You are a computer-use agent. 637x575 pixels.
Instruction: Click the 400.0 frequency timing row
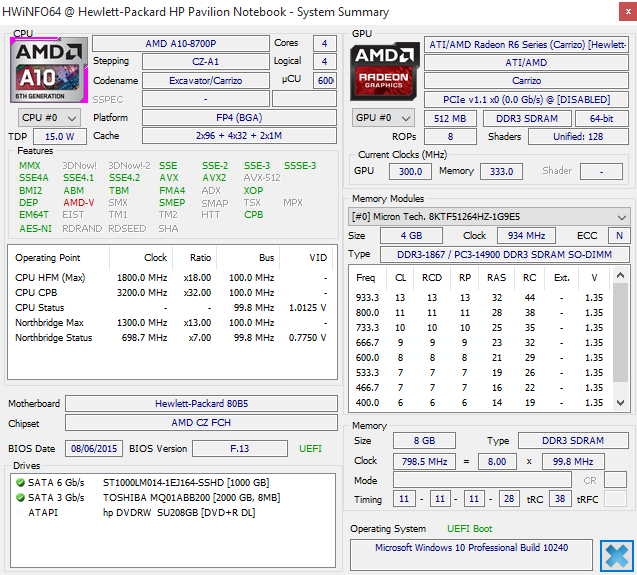tap(481, 403)
